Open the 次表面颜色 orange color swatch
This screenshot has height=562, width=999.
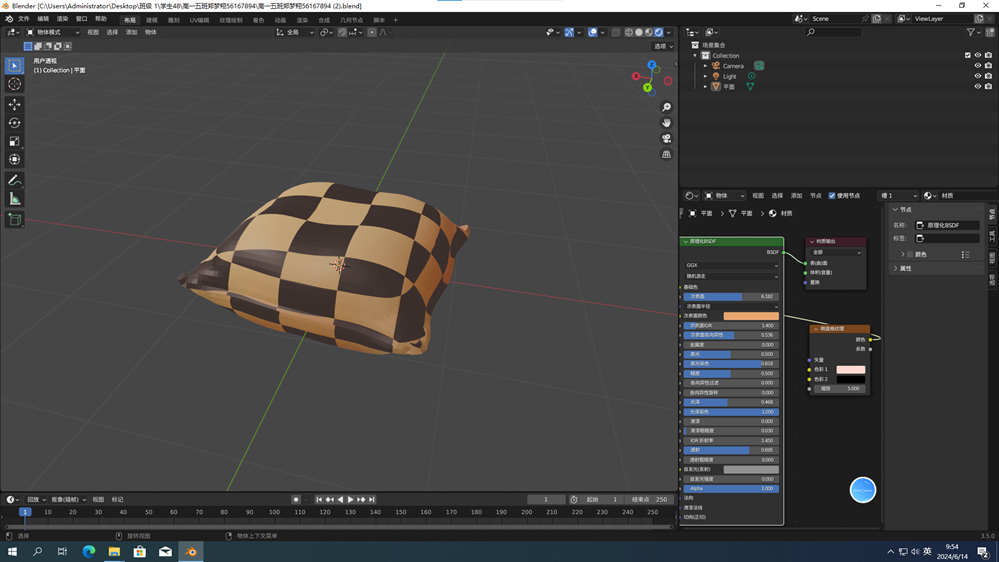751,316
